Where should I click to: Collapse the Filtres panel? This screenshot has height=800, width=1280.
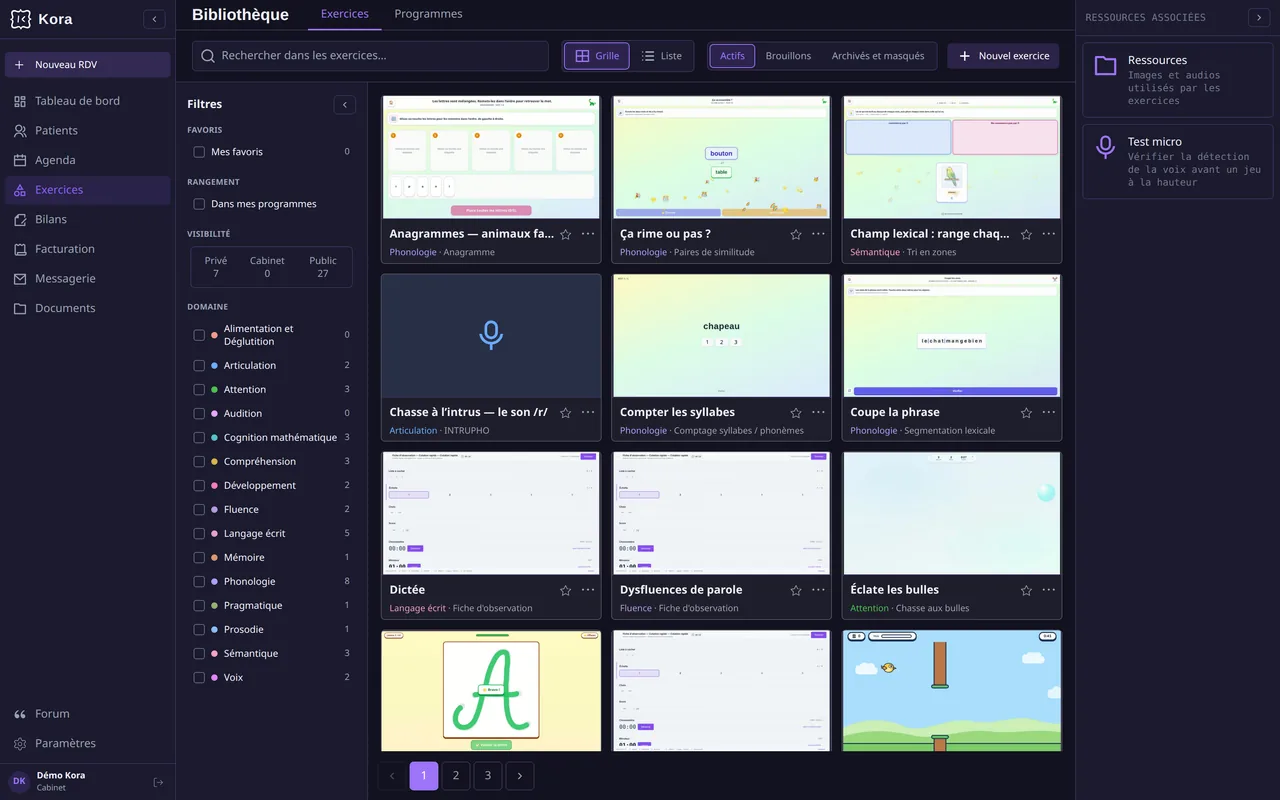click(344, 104)
